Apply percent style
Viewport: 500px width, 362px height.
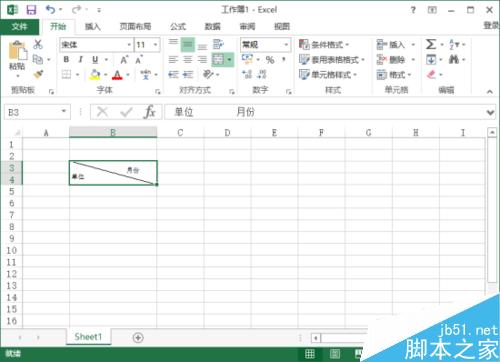pyautogui.click(x=270, y=60)
